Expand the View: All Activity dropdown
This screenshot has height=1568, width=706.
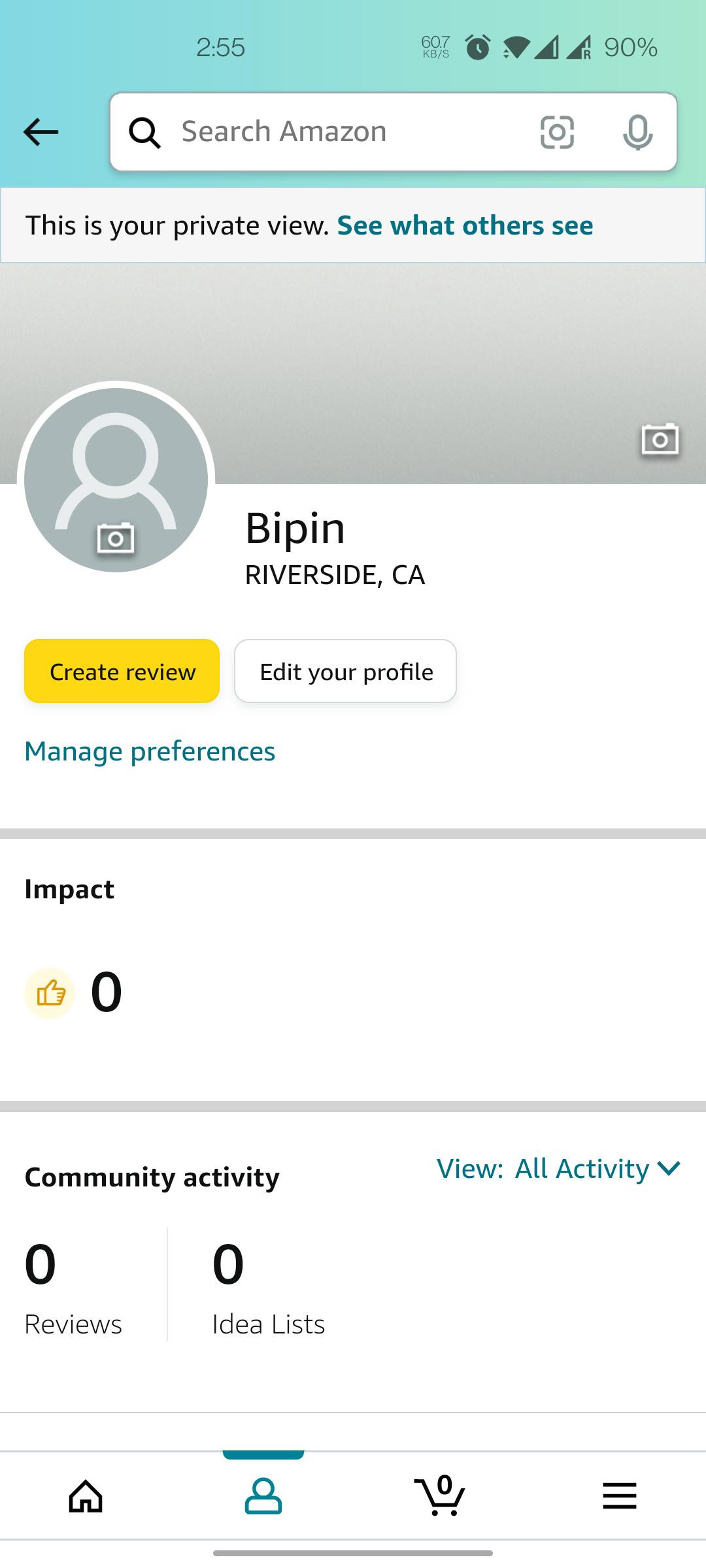point(559,1169)
